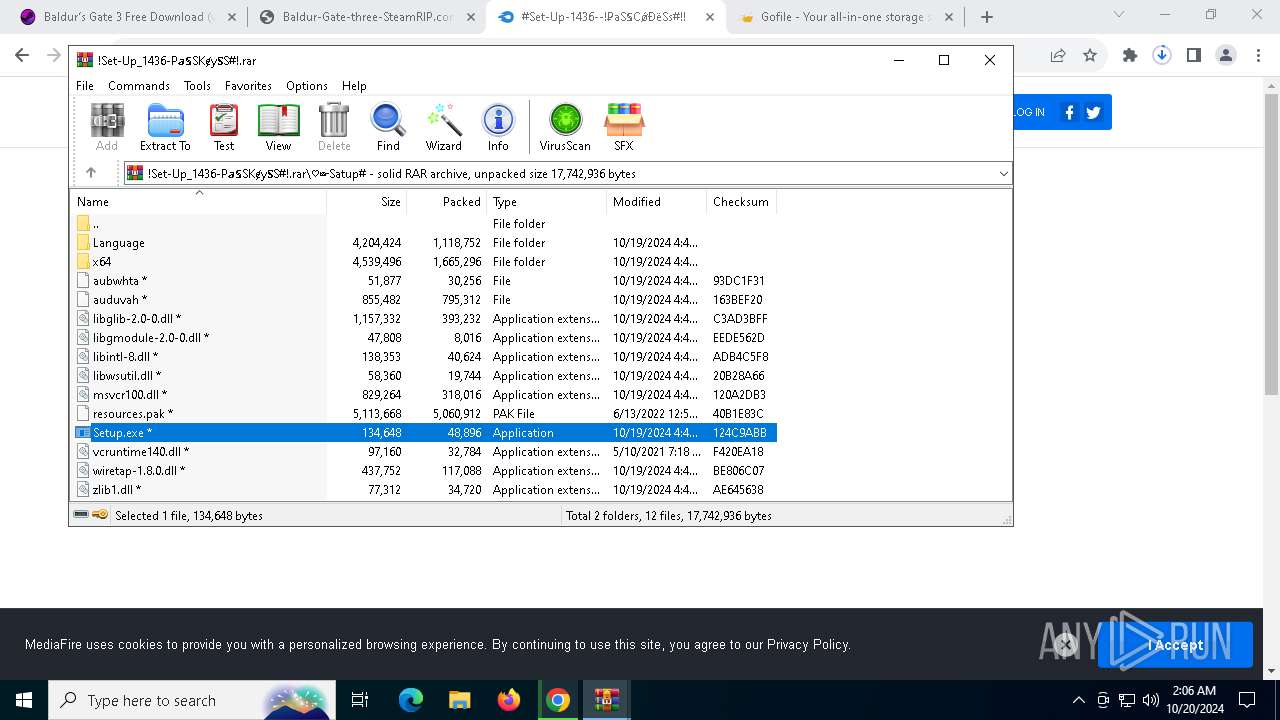Click Chrome side panel icon

click(1194, 56)
